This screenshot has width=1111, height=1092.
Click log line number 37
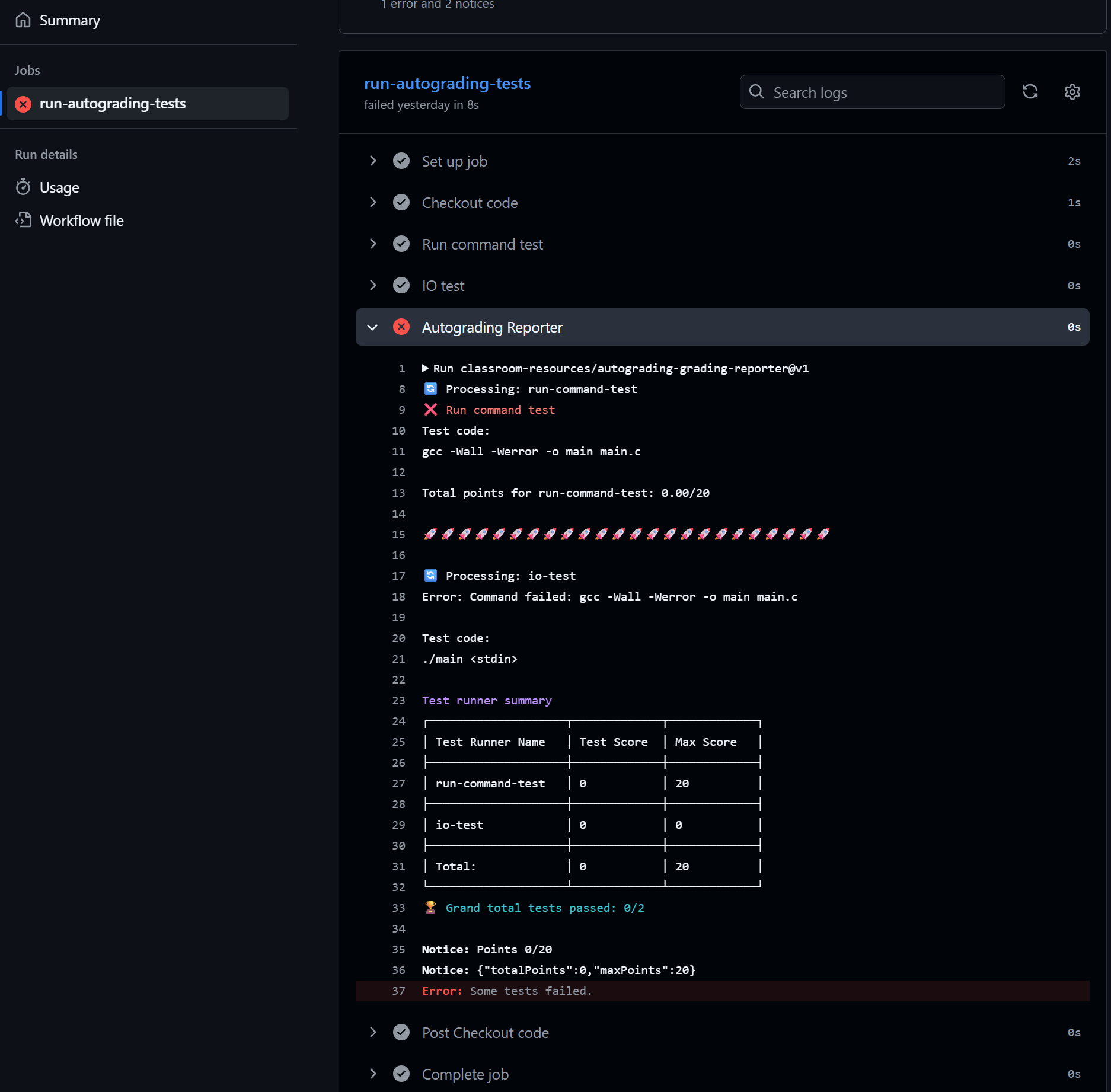pos(398,991)
